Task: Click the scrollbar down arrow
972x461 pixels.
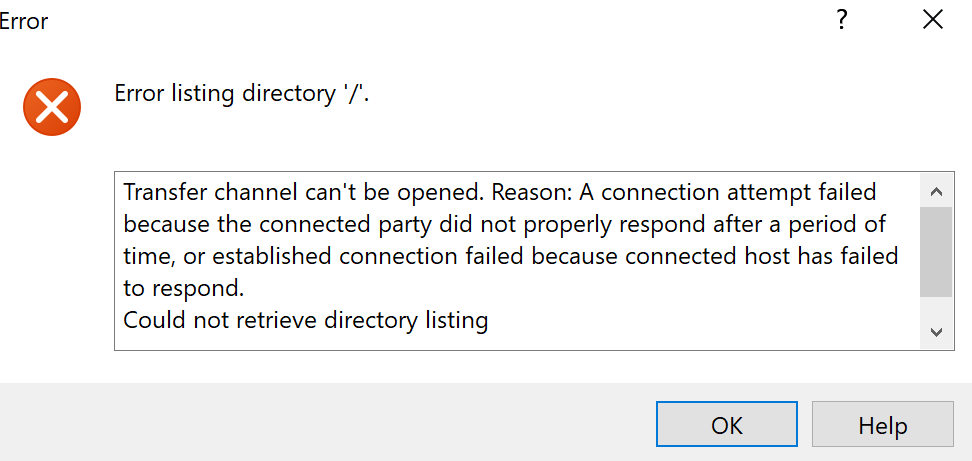Action: [x=936, y=332]
